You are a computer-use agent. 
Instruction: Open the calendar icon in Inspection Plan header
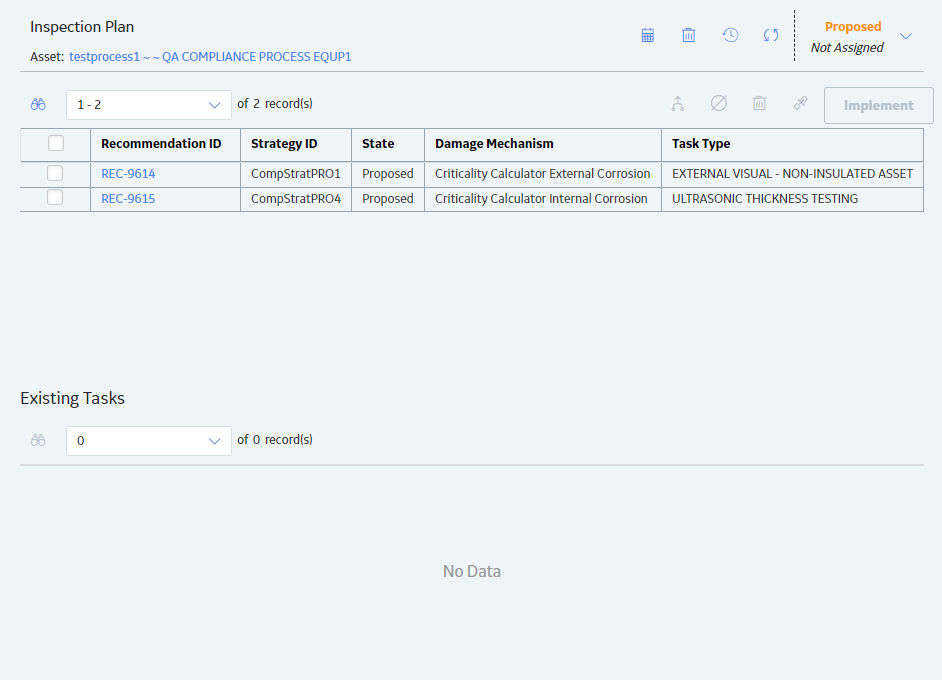(x=648, y=35)
